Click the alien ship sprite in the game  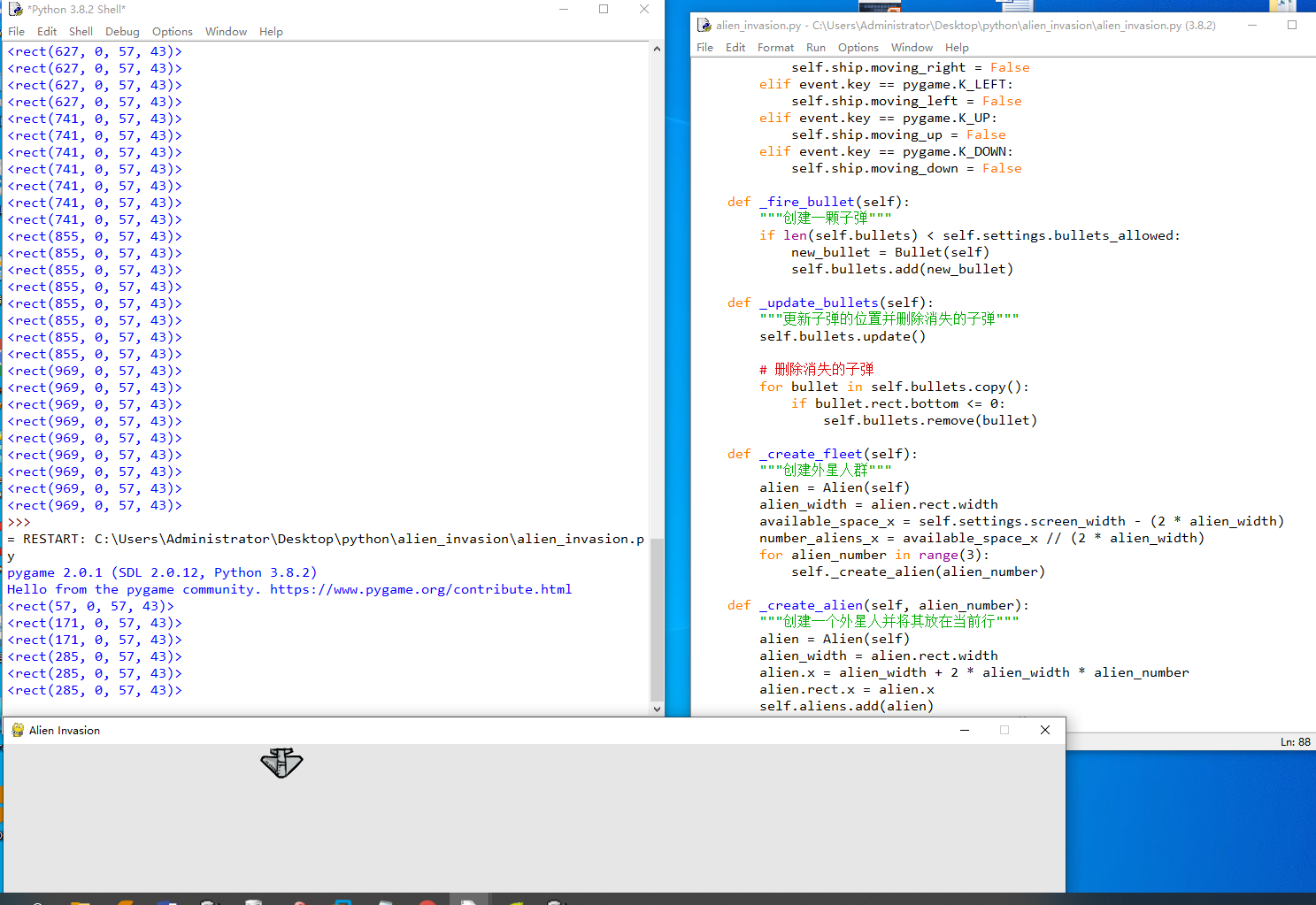tap(281, 763)
